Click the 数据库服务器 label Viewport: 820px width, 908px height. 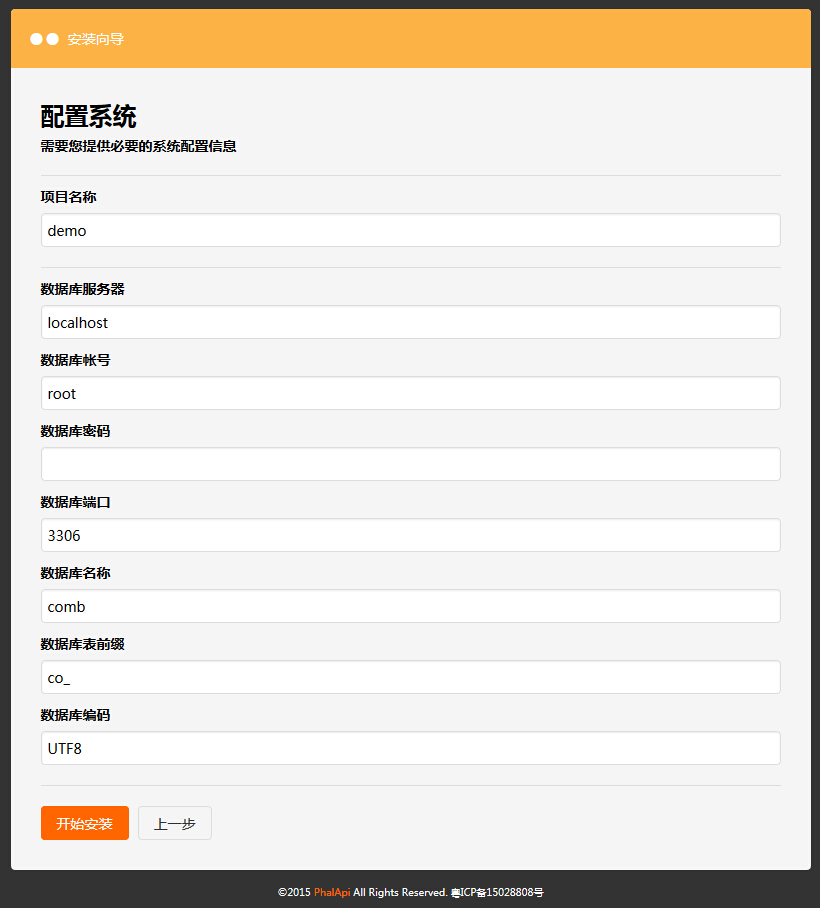click(x=82, y=289)
